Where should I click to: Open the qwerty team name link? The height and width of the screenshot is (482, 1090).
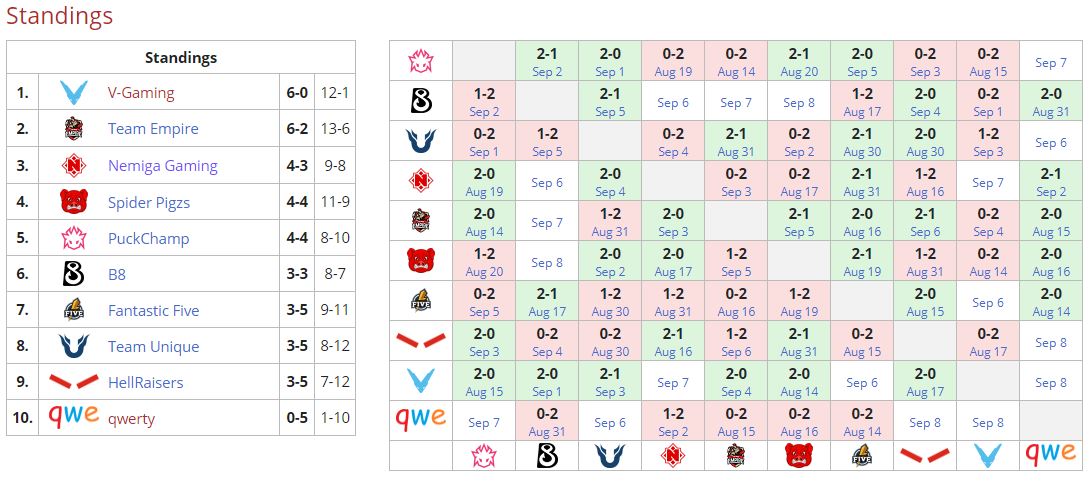point(131,418)
